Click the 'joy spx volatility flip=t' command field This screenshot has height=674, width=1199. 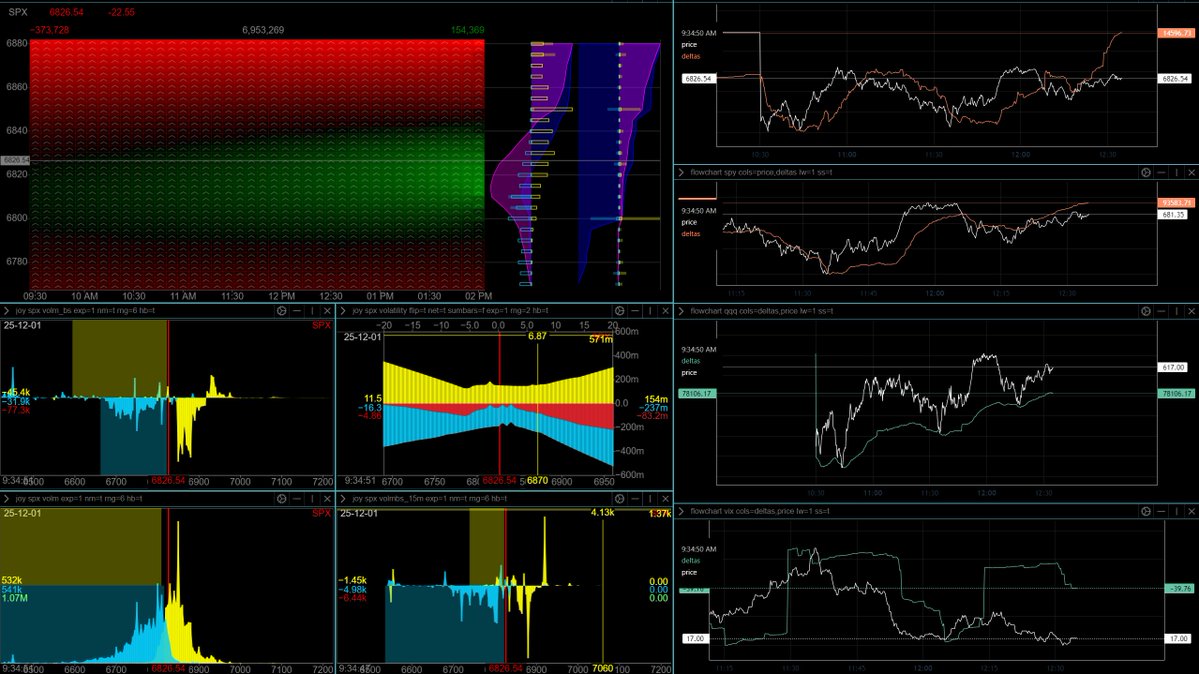click(450, 311)
